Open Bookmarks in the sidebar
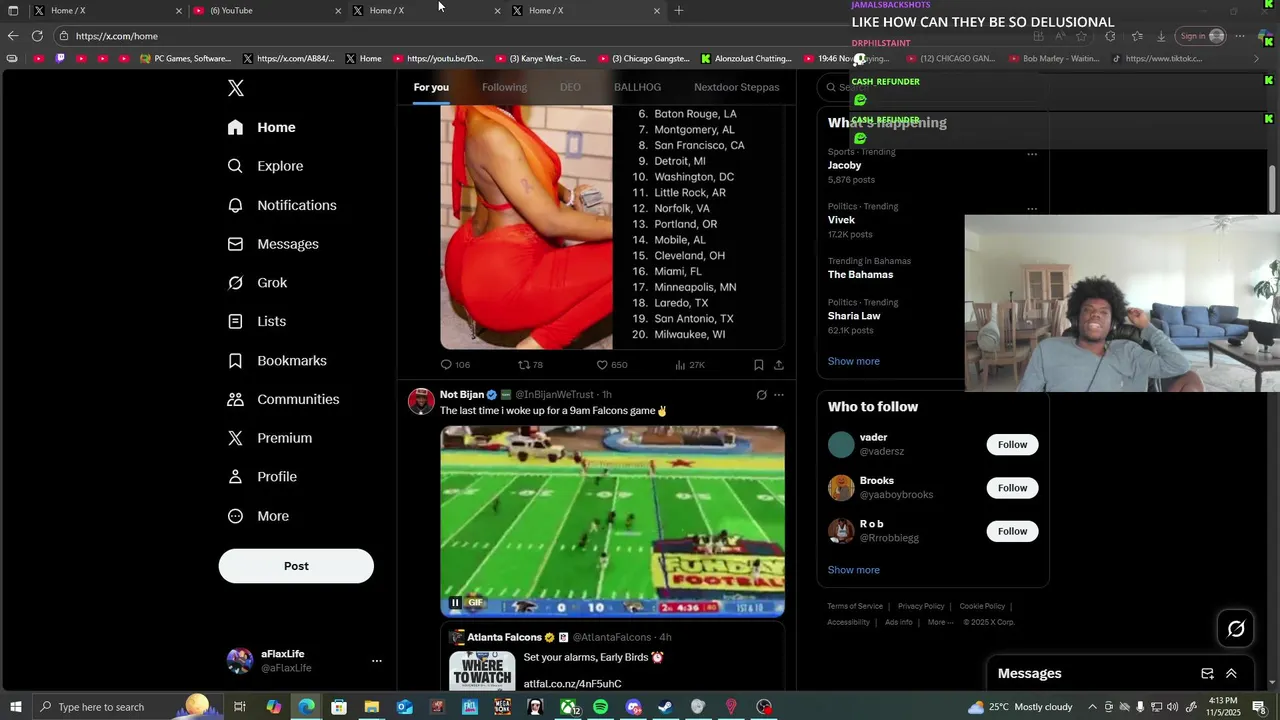This screenshot has height=720, width=1280. [277, 360]
